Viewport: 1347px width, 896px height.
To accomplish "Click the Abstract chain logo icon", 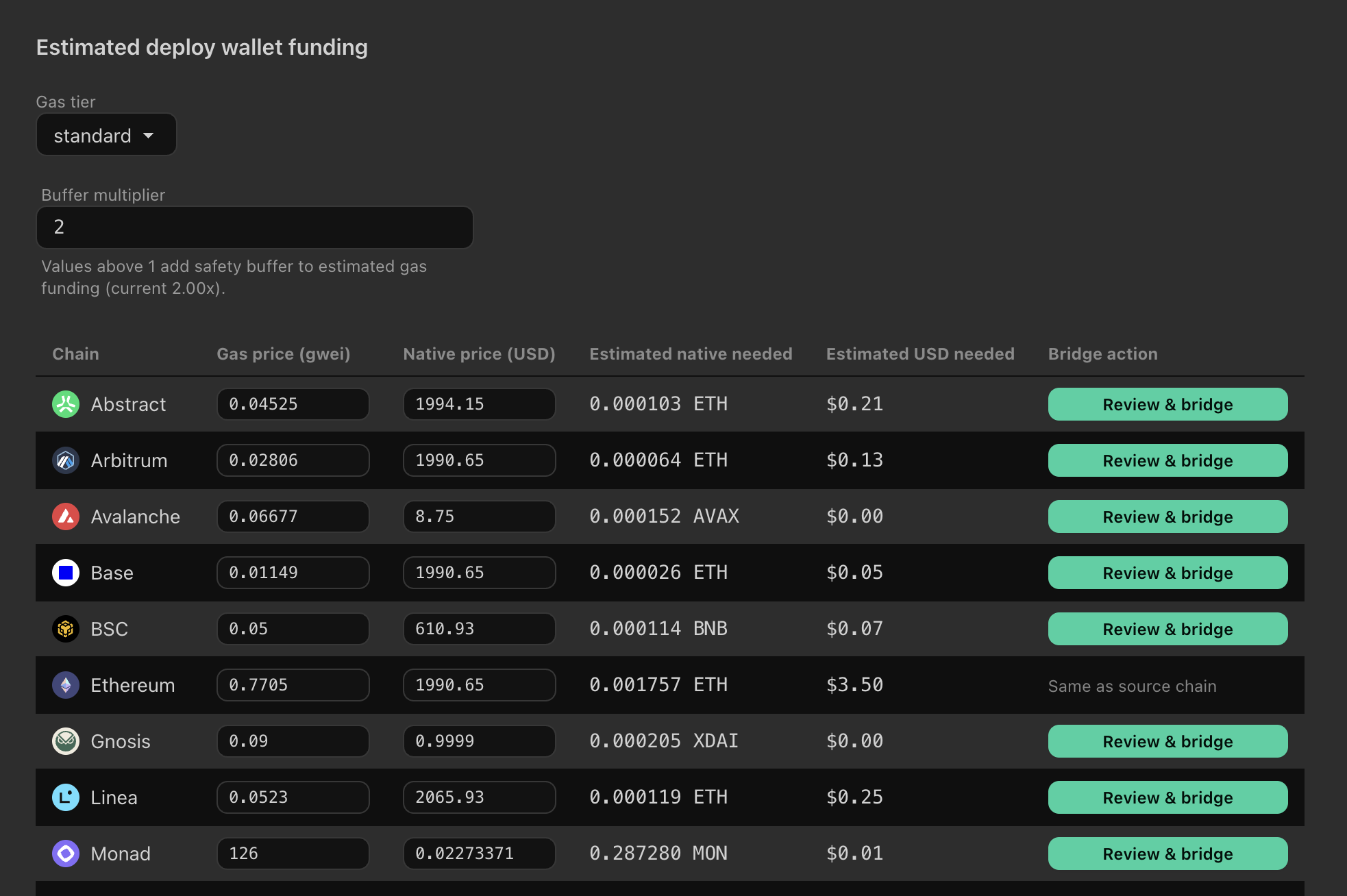I will pyautogui.click(x=66, y=404).
